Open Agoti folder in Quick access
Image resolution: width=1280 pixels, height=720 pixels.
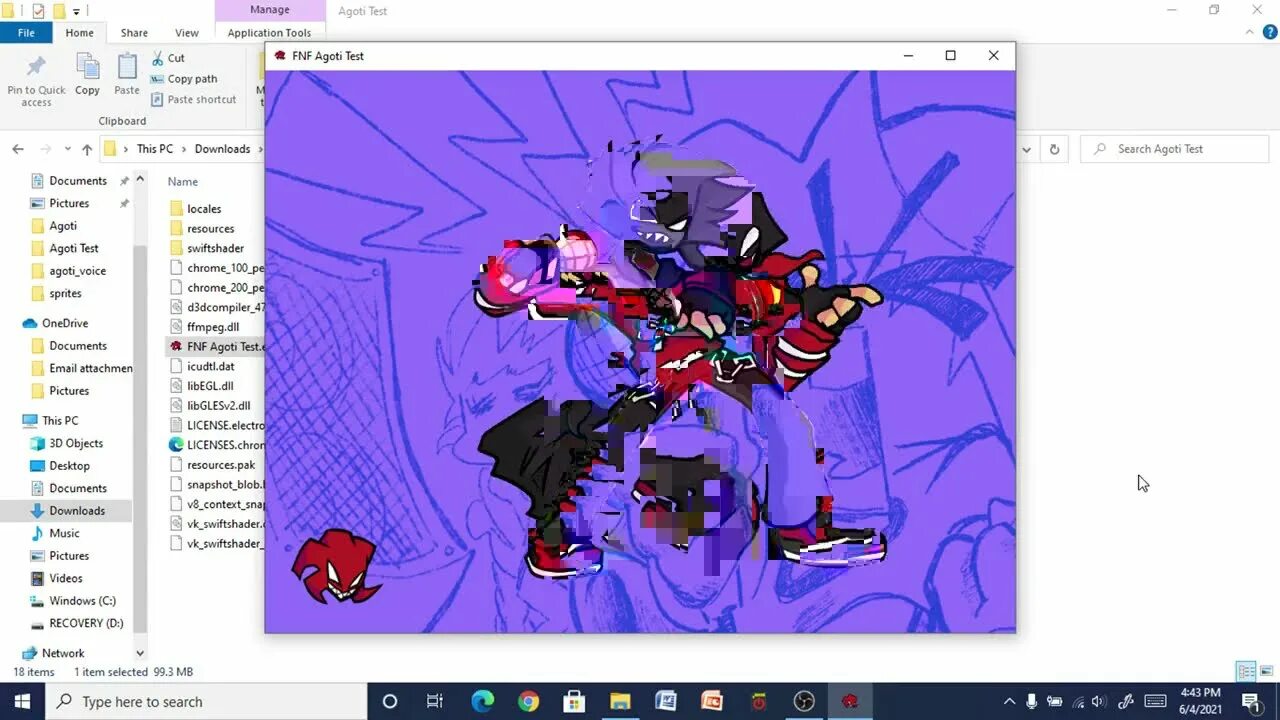(x=63, y=226)
